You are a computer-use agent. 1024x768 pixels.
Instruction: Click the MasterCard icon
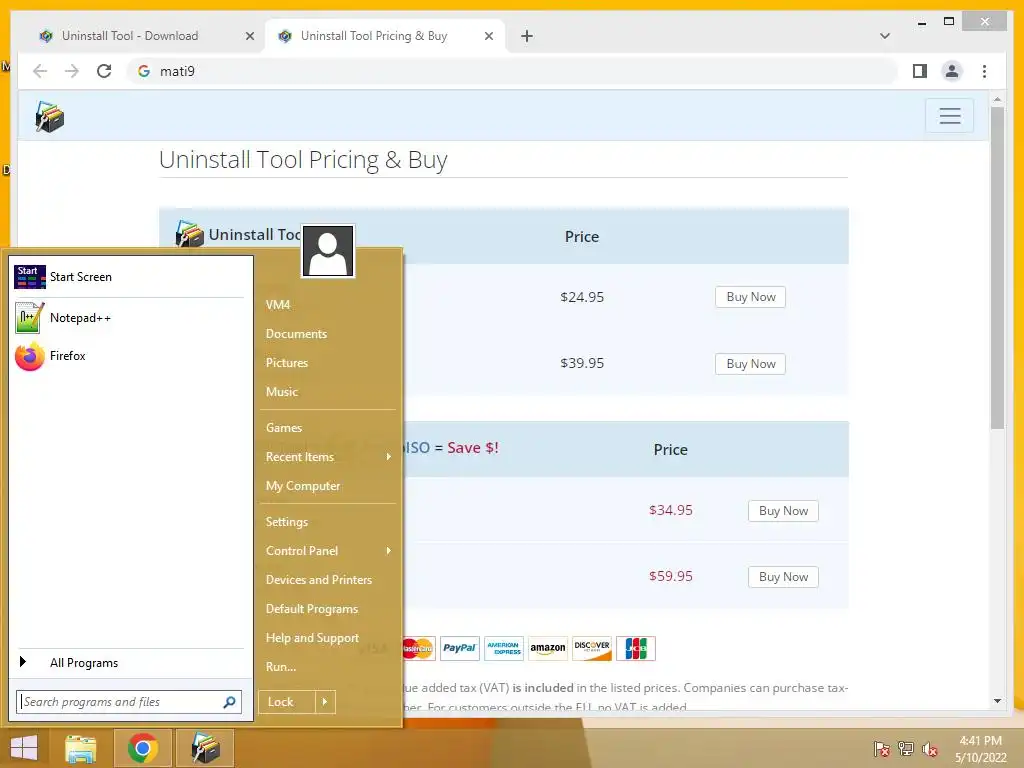coord(419,648)
